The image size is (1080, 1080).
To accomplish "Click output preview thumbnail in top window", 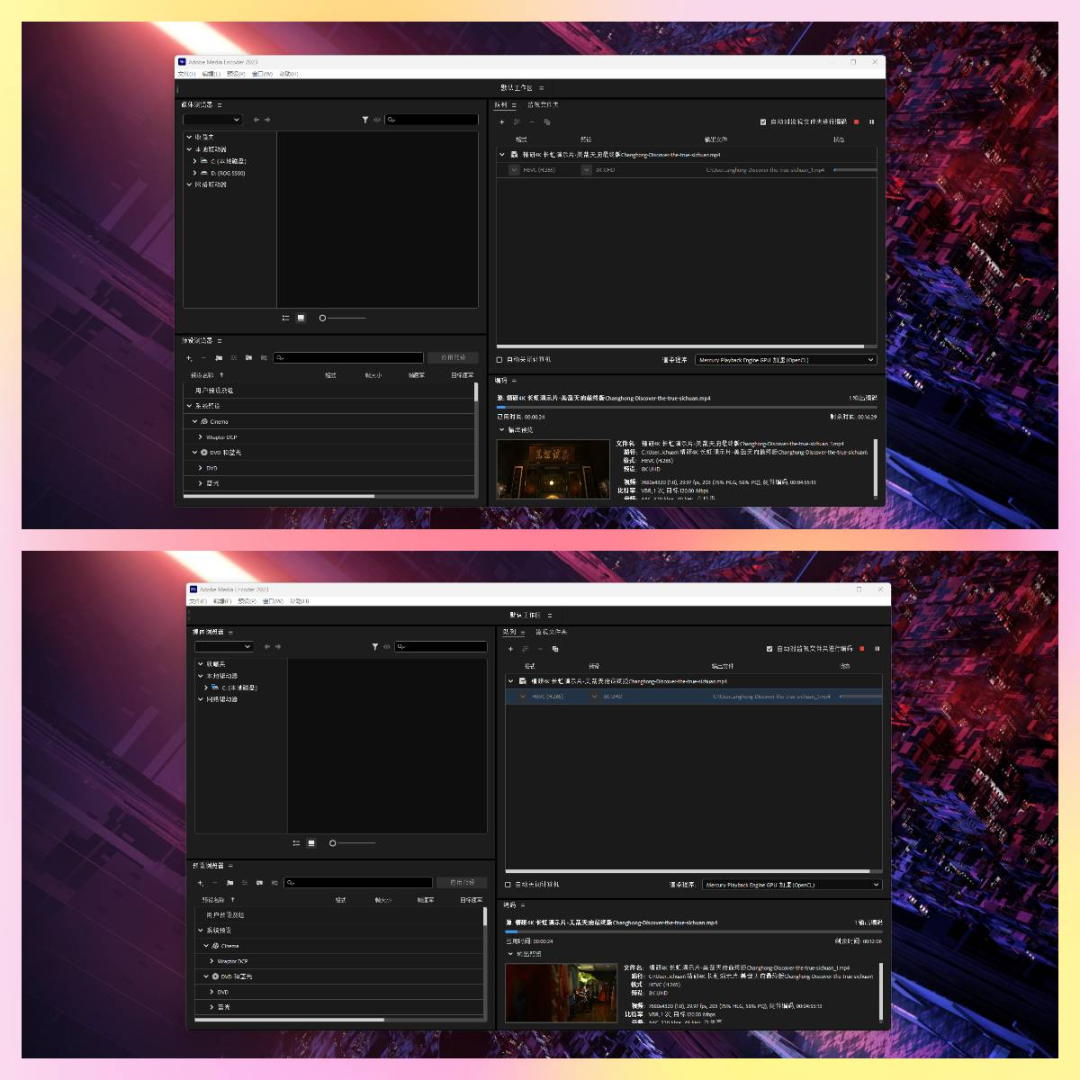I will pos(552,468).
